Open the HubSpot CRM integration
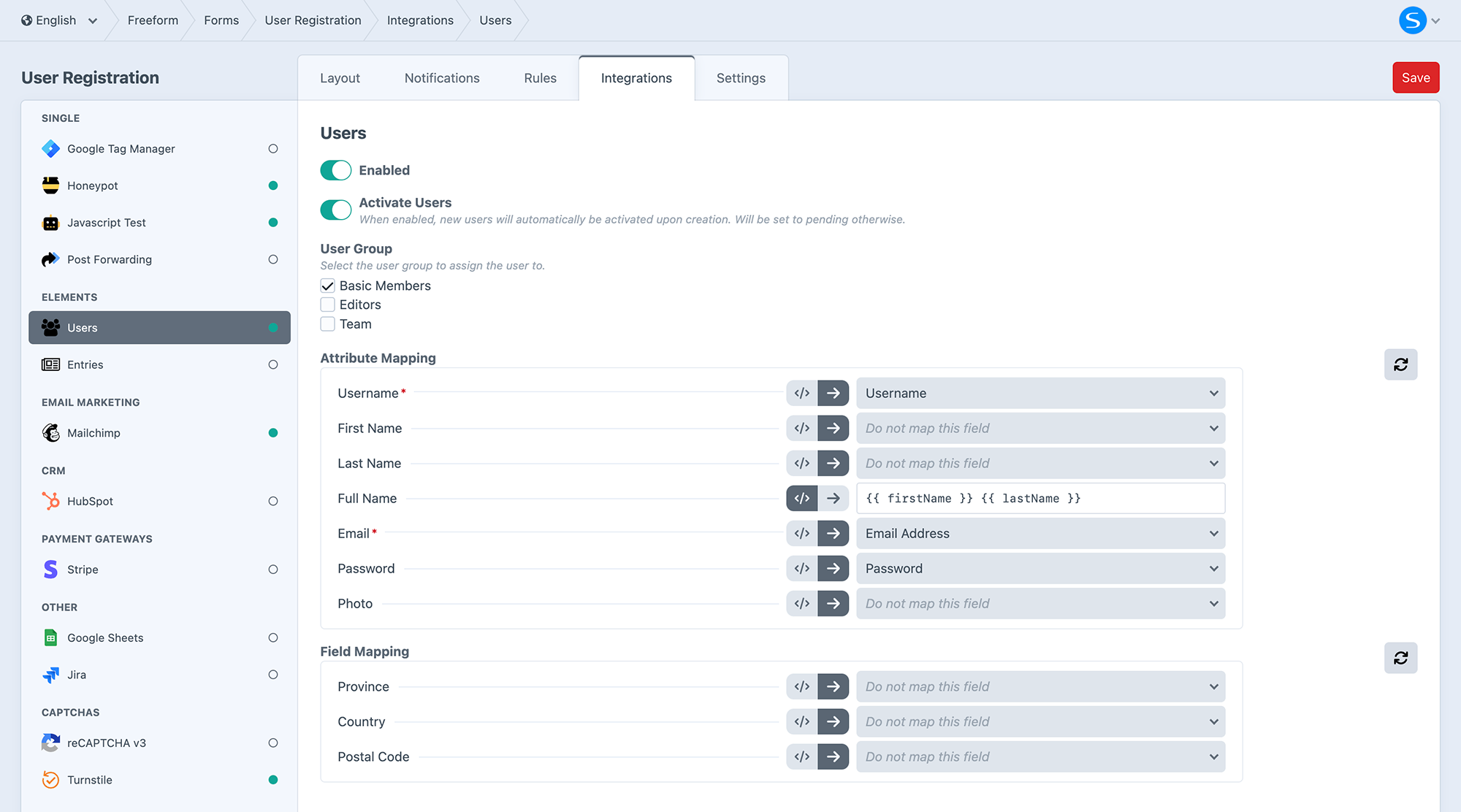1461x812 pixels. coord(88,501)
